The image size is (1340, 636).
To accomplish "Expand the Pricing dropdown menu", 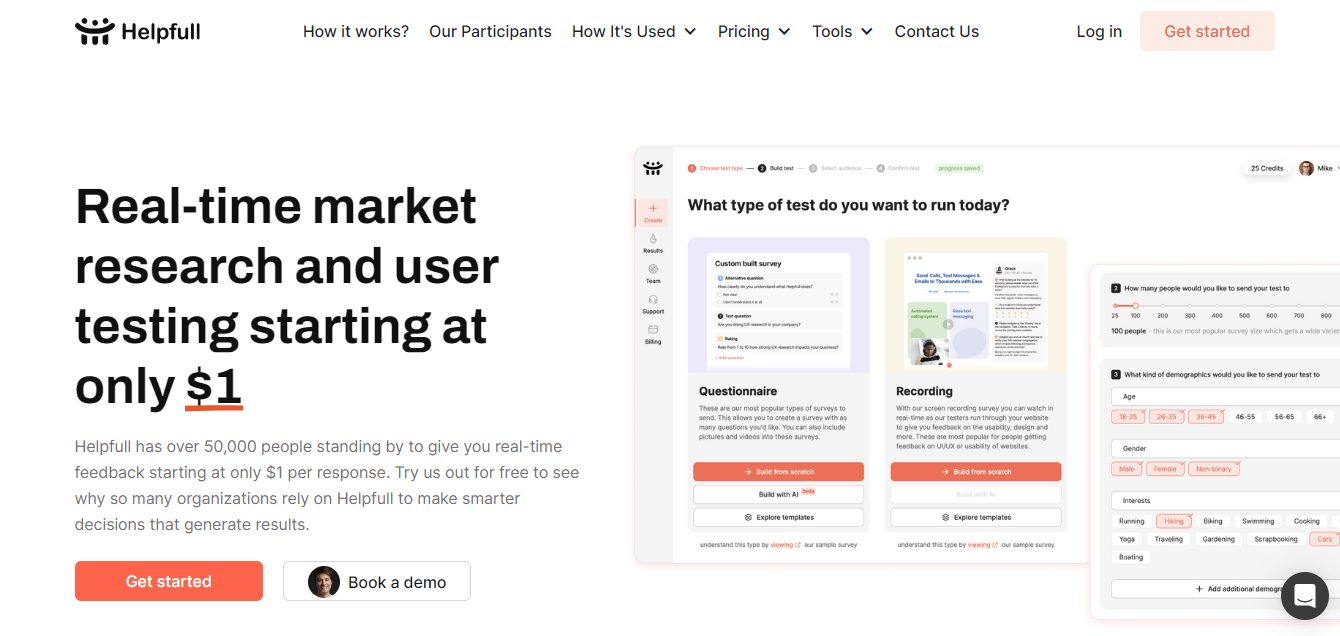I will point(754,32).
